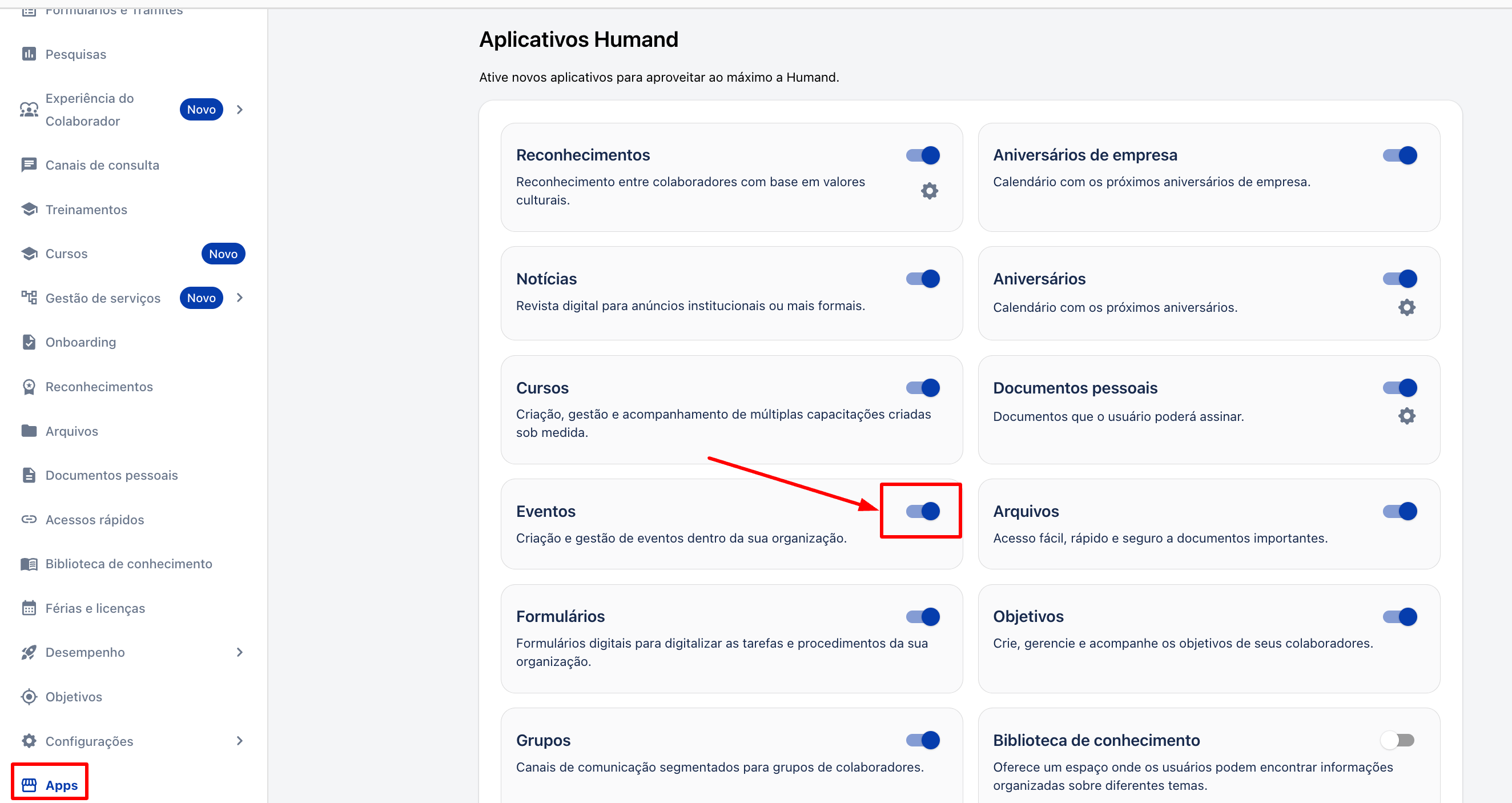Click the Acessos rápidos link icon
The image size is (1512, 803).
[29, 520]
